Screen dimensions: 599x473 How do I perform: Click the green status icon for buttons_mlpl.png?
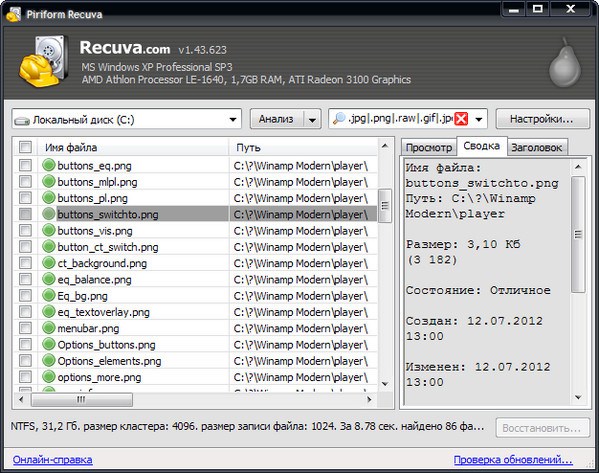pos(49,181)
